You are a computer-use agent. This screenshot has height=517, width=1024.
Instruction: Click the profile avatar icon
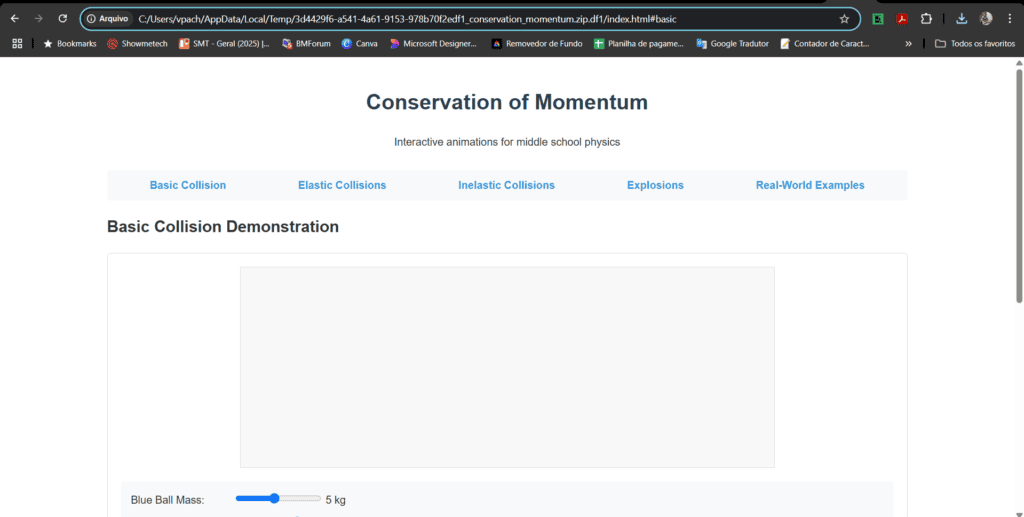986,18
